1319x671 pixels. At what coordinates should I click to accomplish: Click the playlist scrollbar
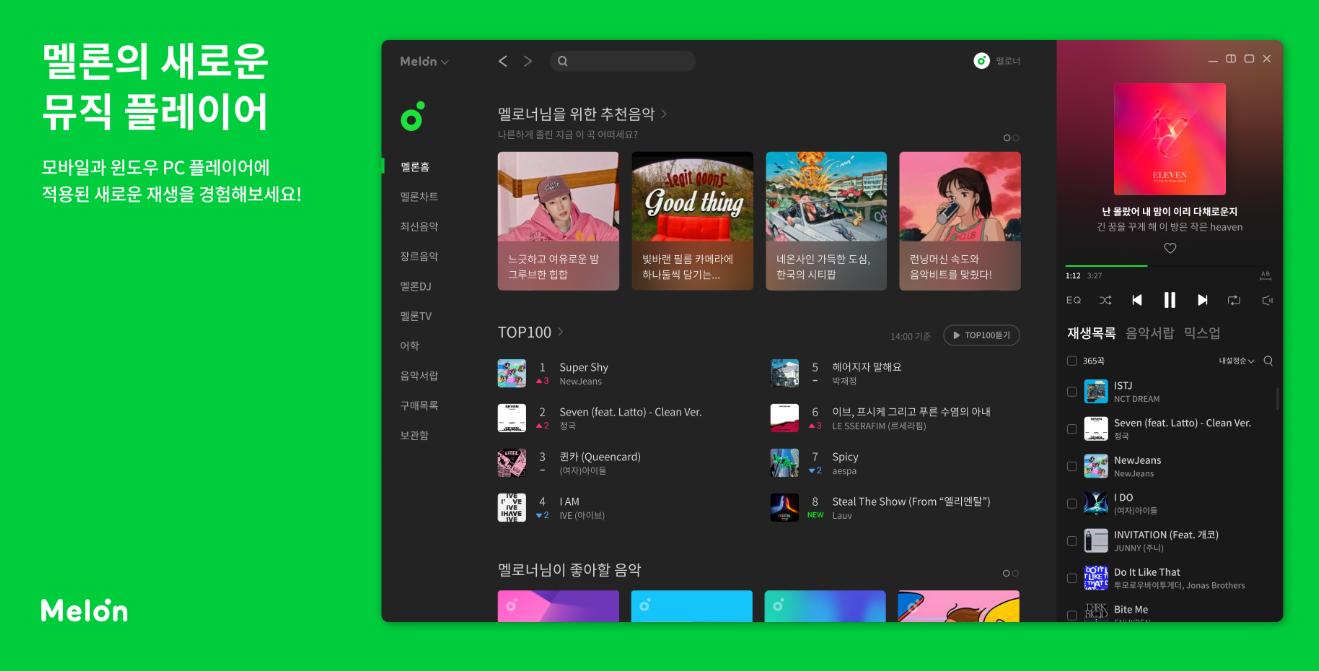(1277, 398)
